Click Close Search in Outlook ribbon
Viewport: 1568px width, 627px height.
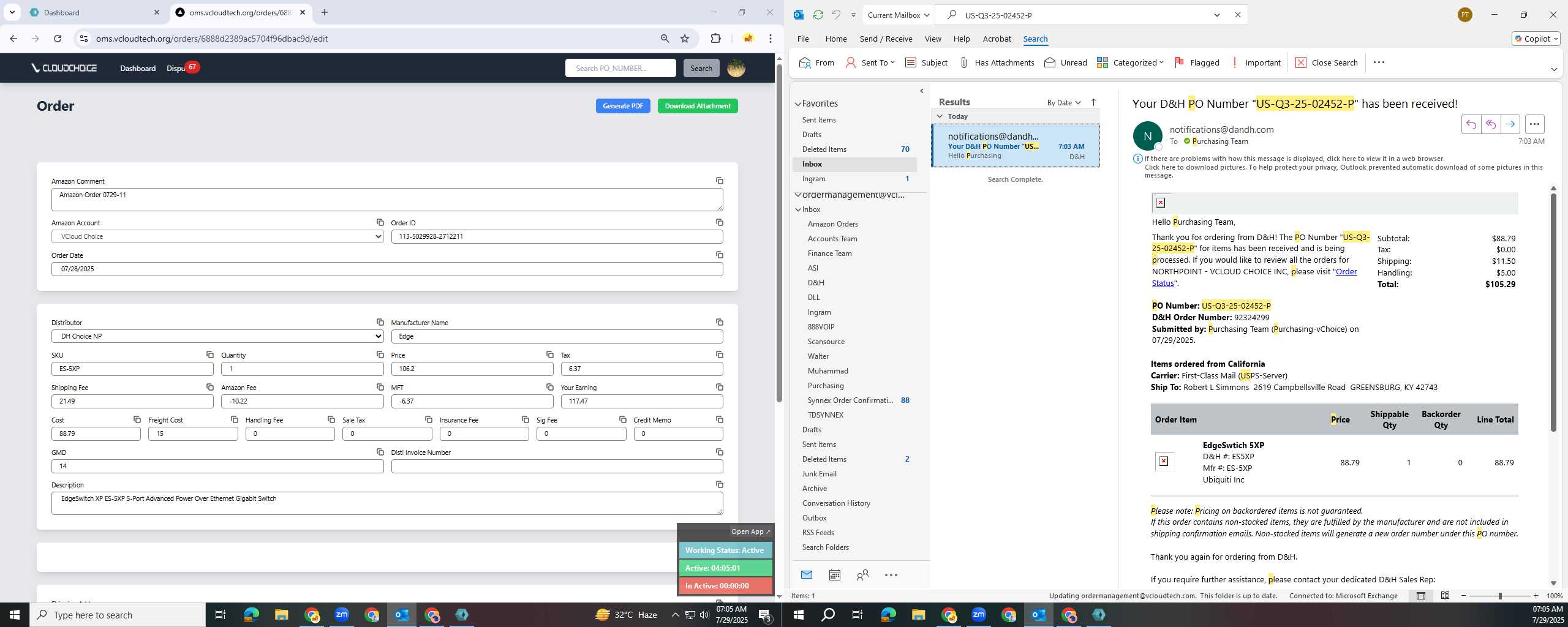click(1327, 62)
